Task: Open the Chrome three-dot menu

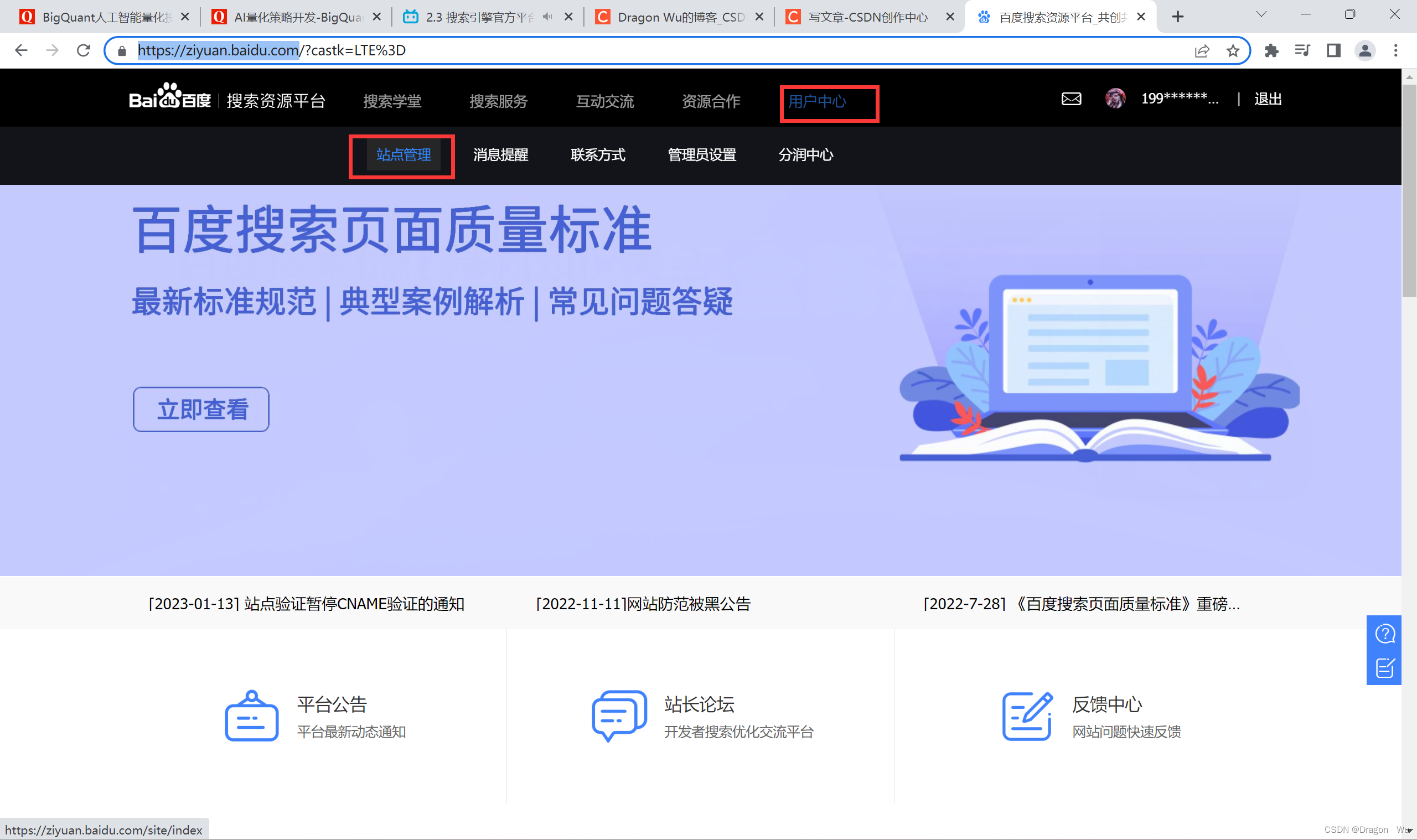Action: (1395, 50)
